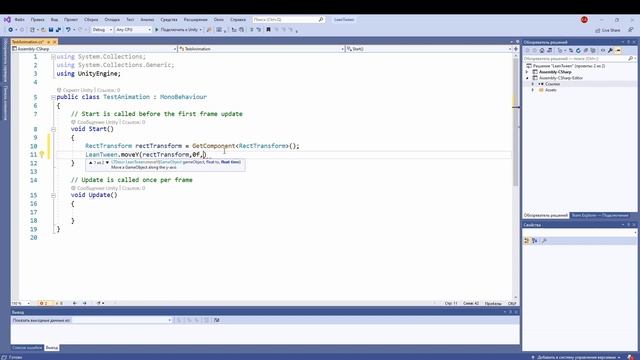Open the View (Вид) menu
Screen dimensions: 640x360
54,20
